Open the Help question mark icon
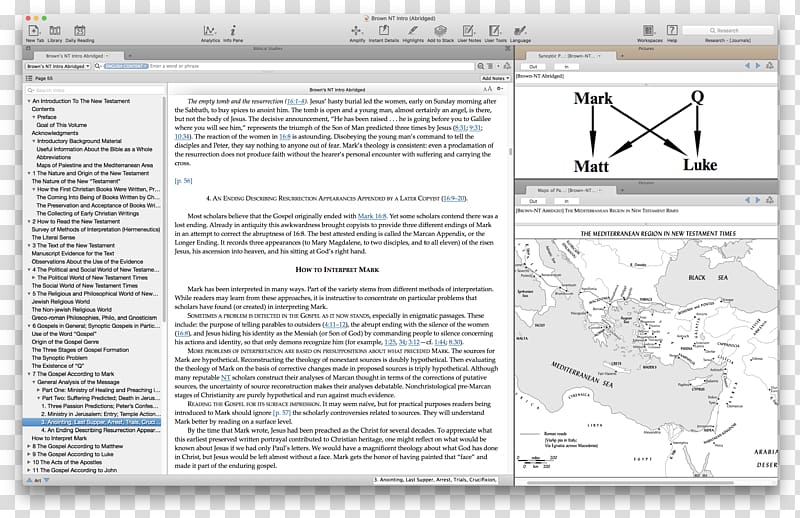The image size is (800, 518). coord(672,31)
